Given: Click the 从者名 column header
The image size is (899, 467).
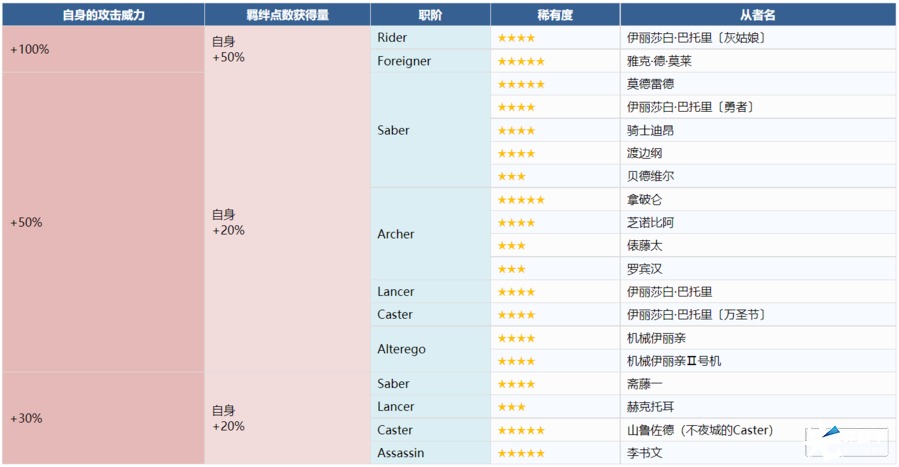Looking at the screenshot, I should point(757,15).
